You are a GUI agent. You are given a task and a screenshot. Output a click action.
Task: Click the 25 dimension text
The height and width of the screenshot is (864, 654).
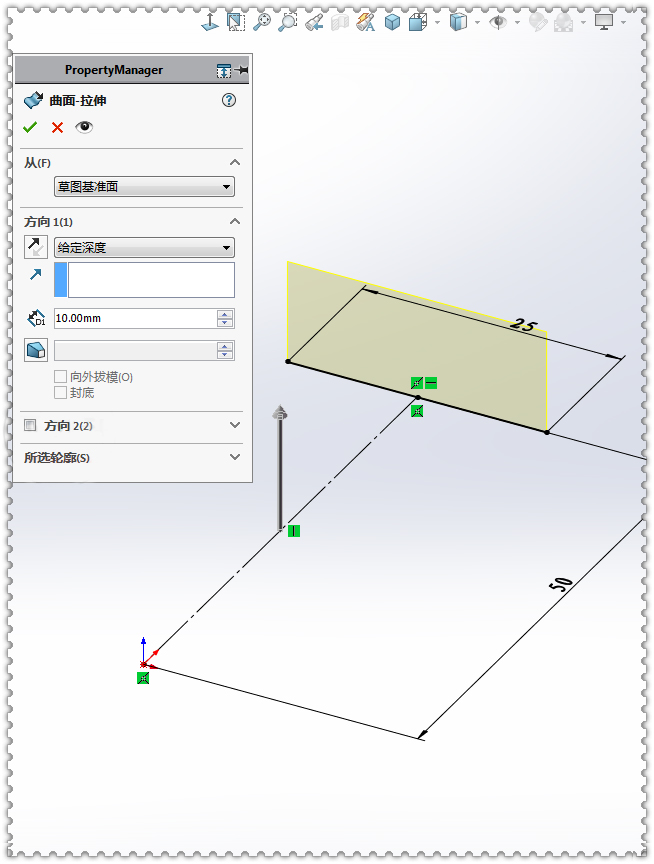coord(523,325)
